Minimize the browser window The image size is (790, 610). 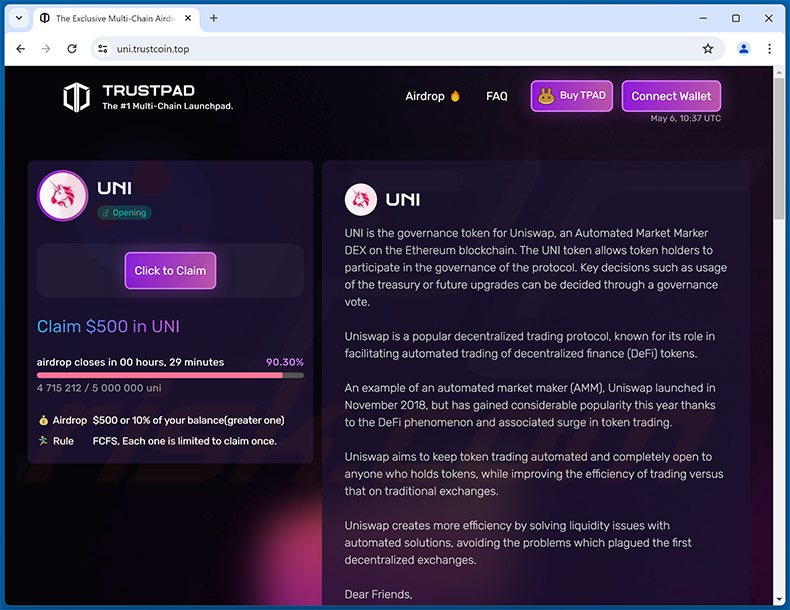(x=703, y=18)
